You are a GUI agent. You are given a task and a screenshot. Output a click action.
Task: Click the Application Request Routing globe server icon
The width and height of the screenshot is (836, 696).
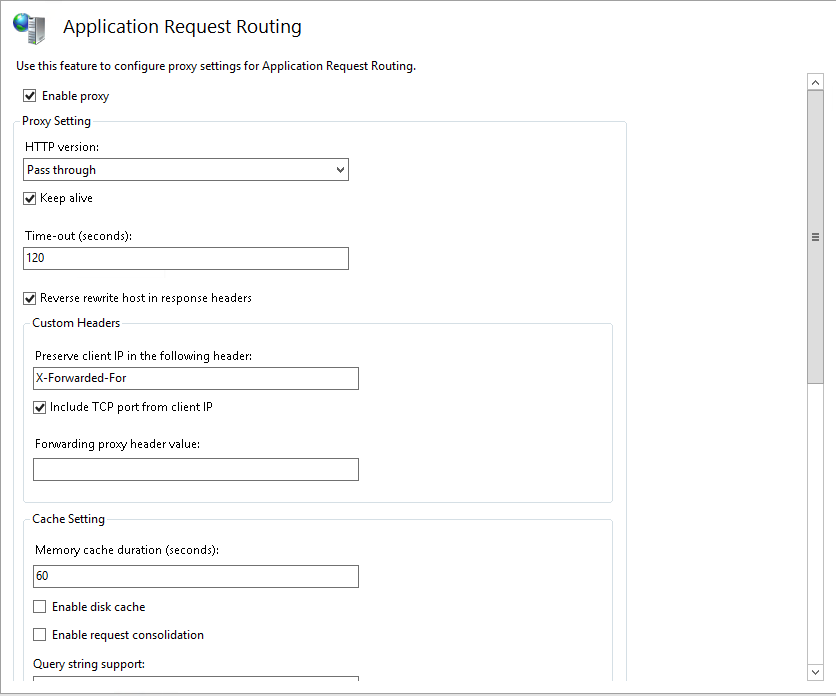click(29, 28)
